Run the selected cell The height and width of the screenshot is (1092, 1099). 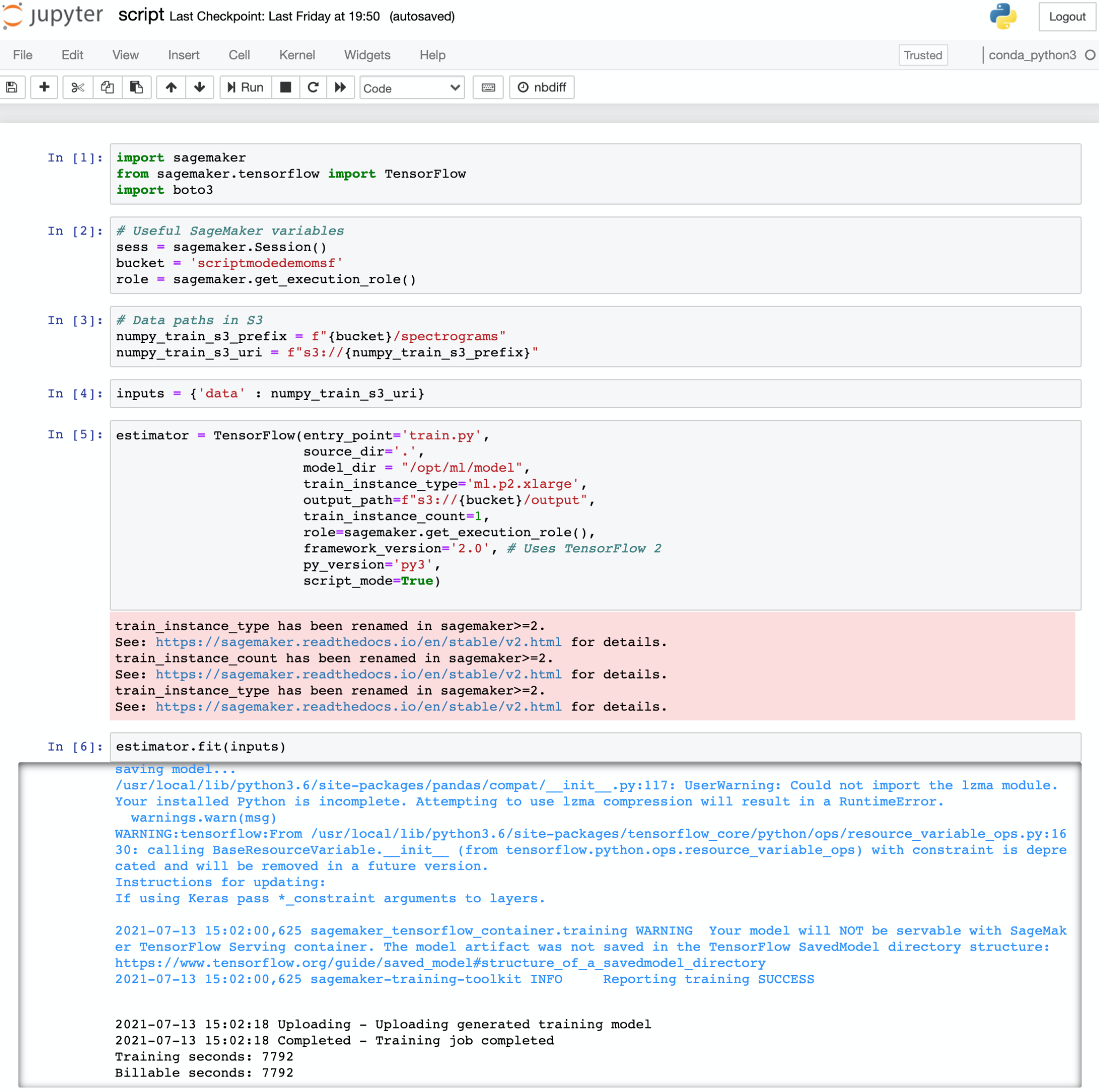(x=246, y=87)
